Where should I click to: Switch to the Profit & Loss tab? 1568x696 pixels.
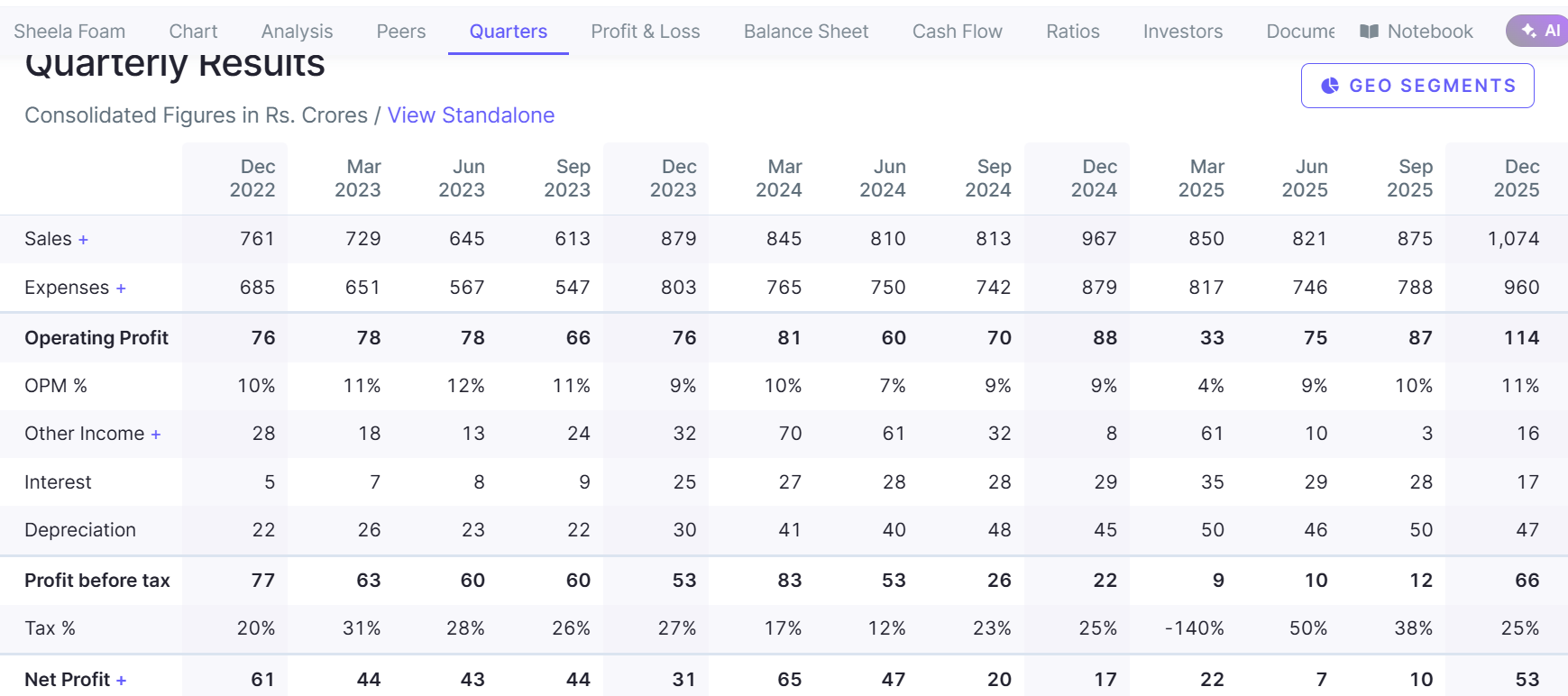pyautogui.click(x=646, y=32)
